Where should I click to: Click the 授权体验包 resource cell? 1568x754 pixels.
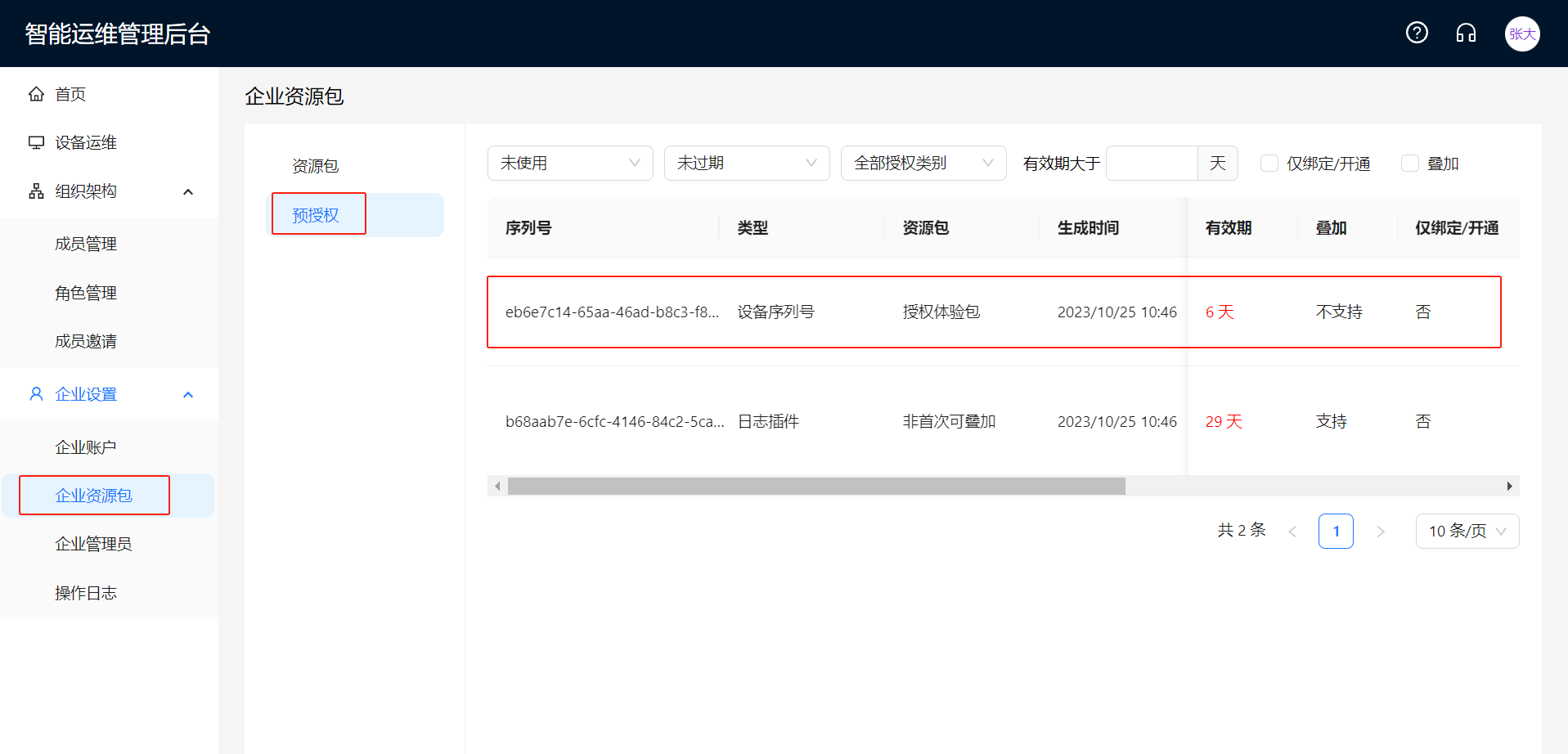941,312
